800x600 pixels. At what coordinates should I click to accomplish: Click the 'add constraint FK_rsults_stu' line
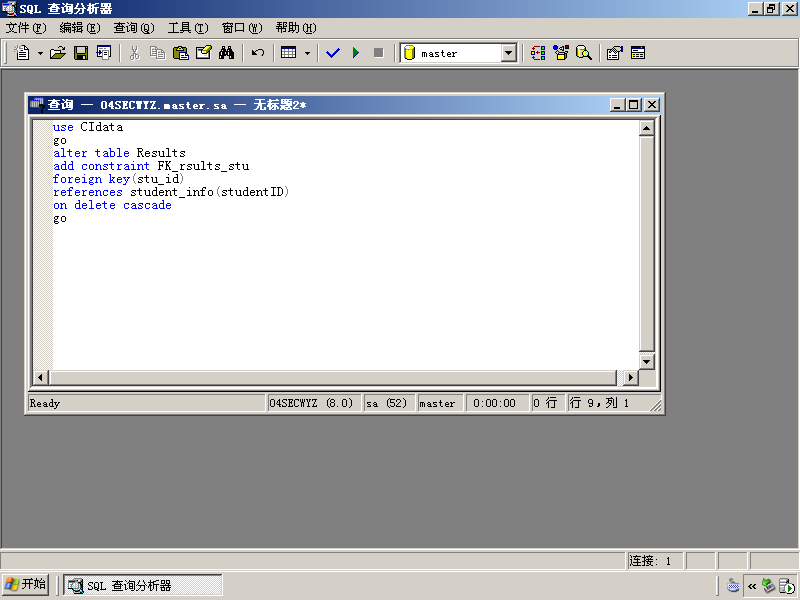pos(151,166)
